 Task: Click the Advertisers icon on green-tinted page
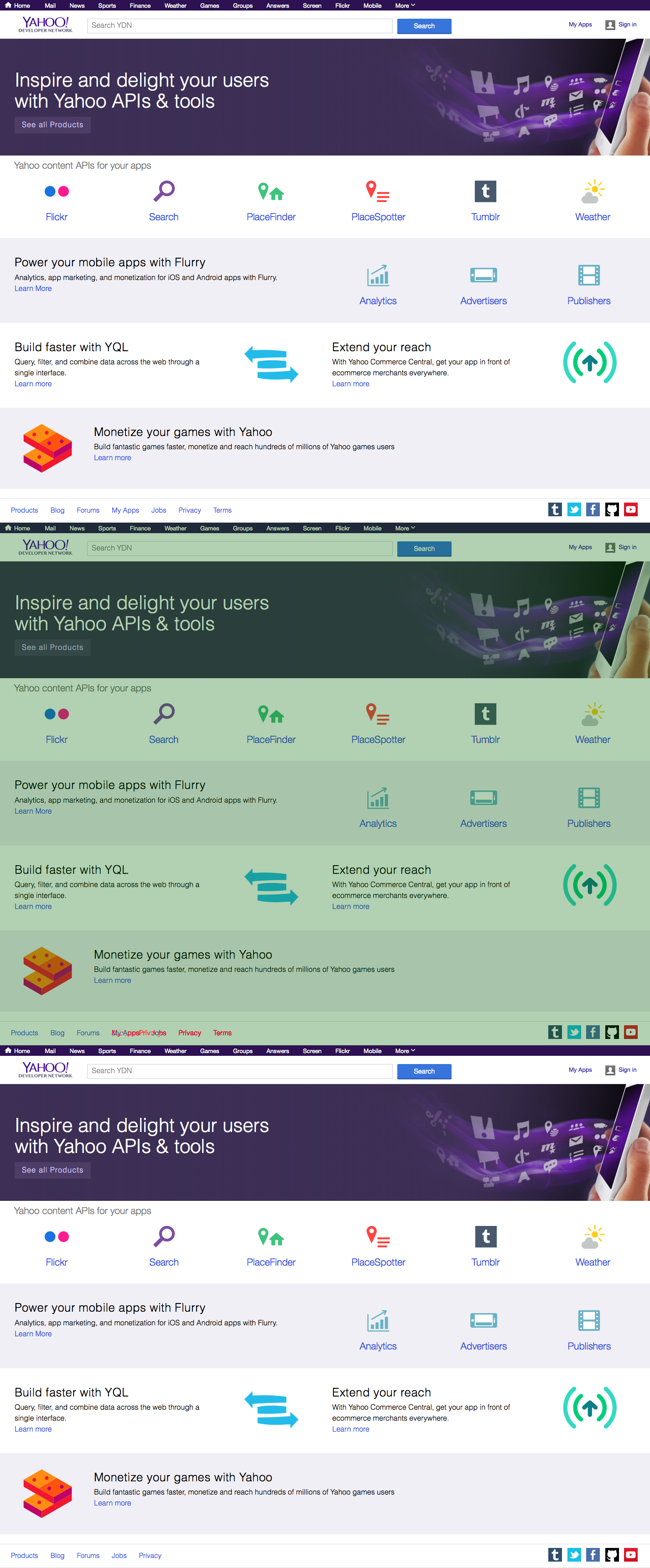pyautogui.click(x=483, y=798)
